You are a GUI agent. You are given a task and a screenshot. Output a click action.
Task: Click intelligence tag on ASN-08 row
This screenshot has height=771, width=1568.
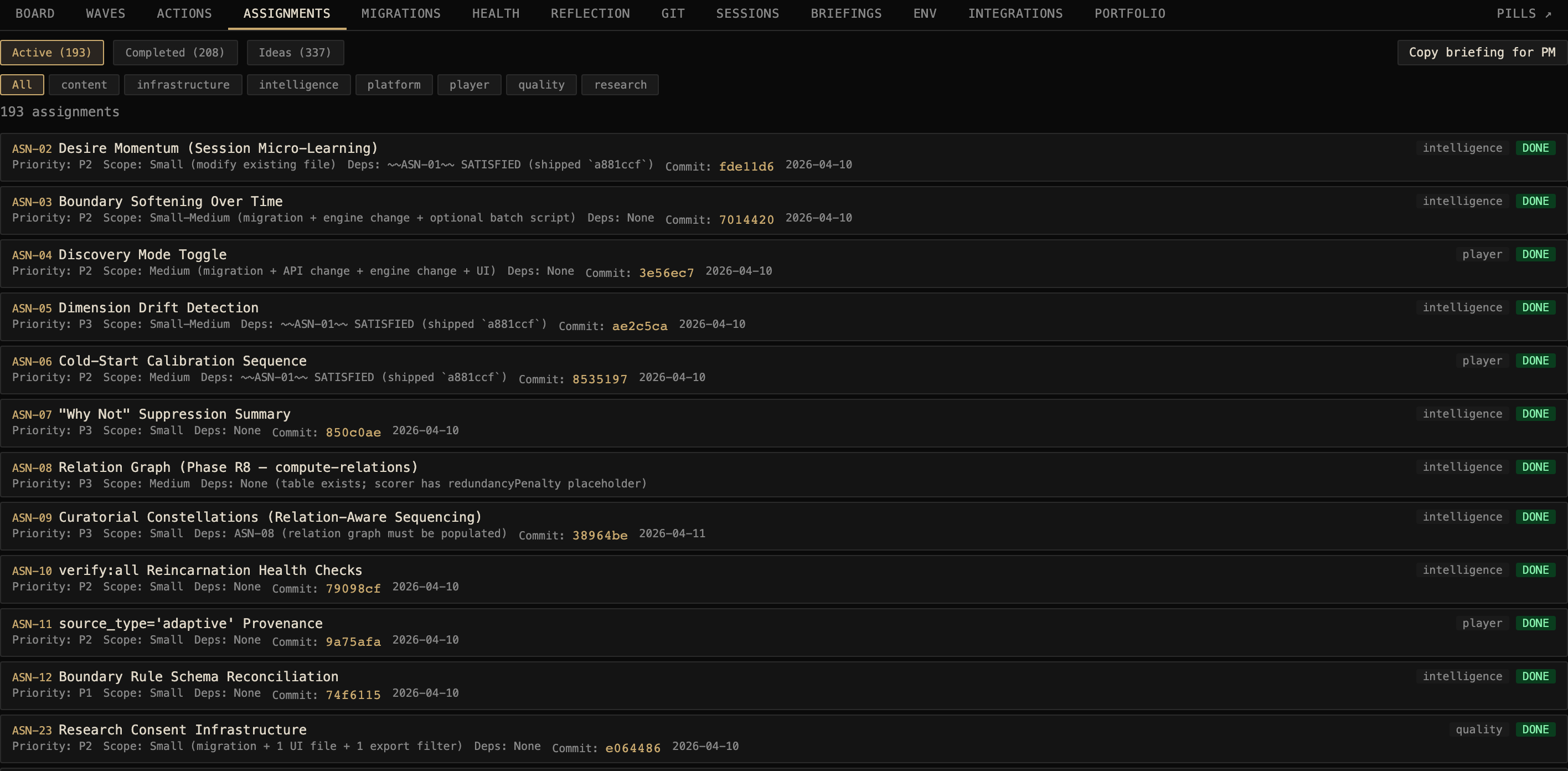point(1462,467)
